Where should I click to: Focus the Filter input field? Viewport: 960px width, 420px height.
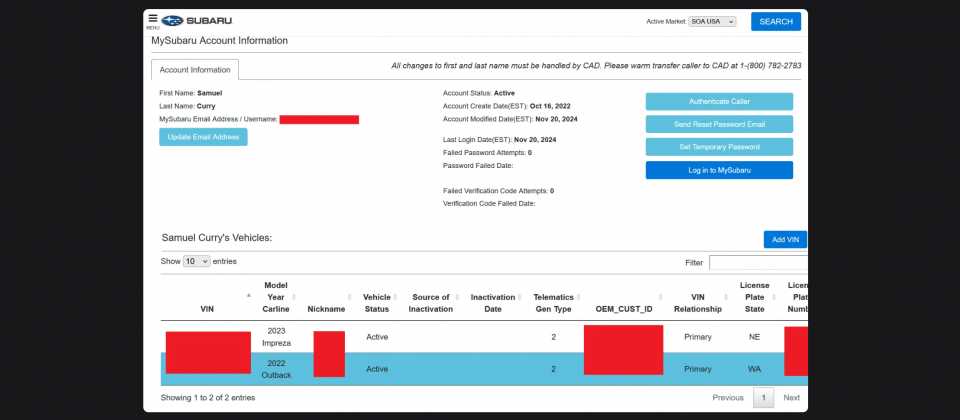pyautogui.click(x=758, y=263)
